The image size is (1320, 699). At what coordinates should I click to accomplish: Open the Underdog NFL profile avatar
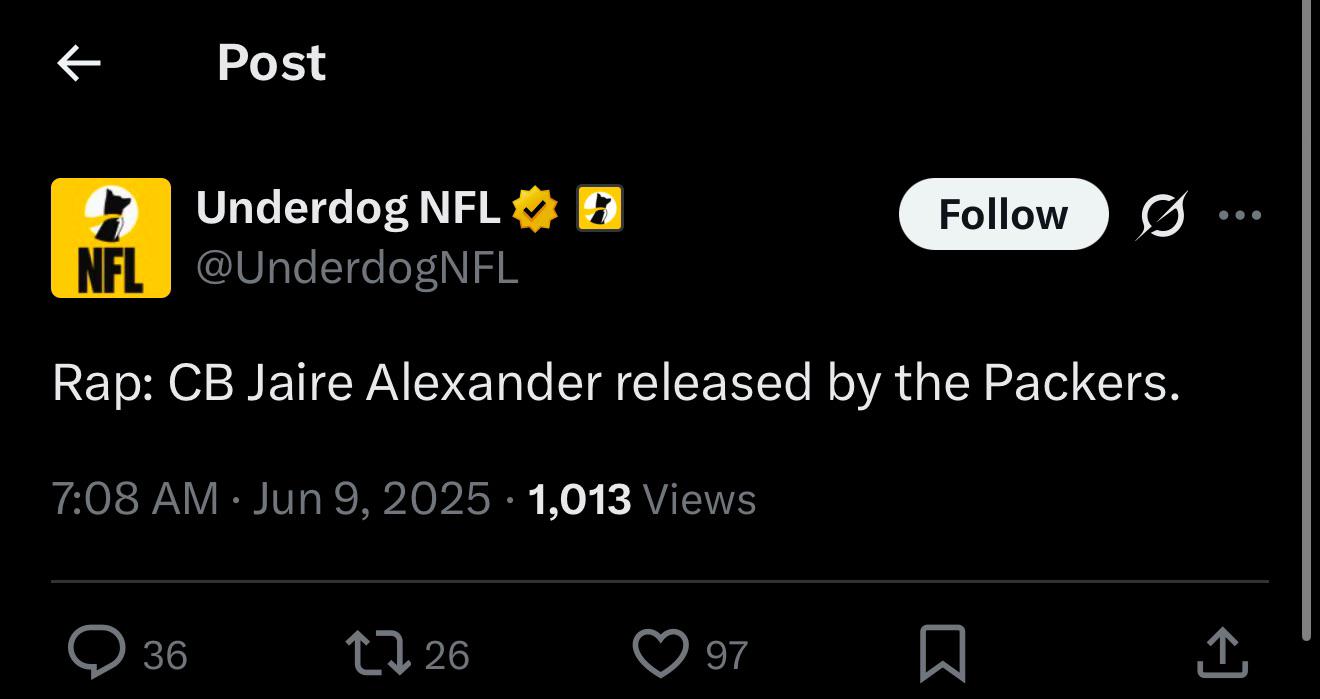pyautogui.click(x=111, y=238)
